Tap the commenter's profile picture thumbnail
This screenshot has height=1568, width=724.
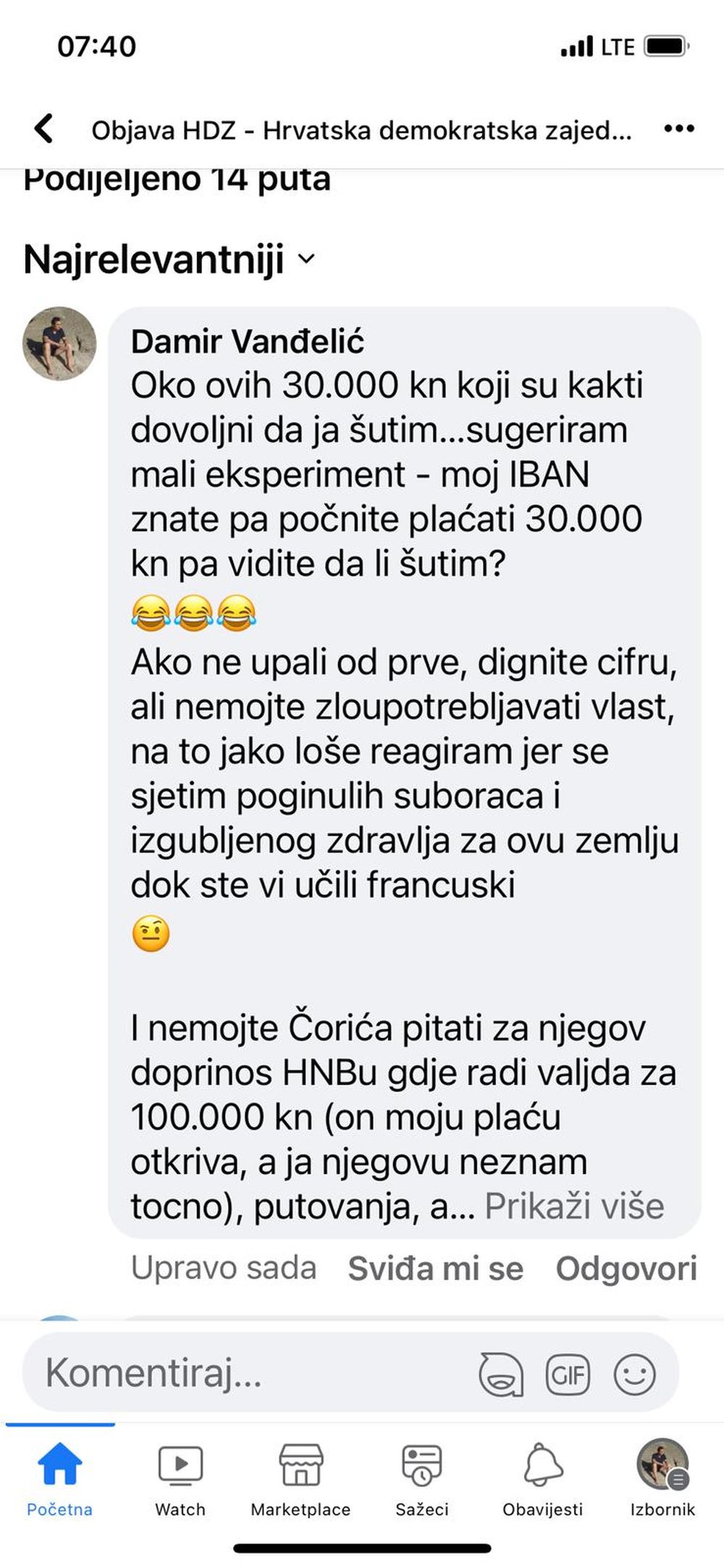click(x=59, y=343)
